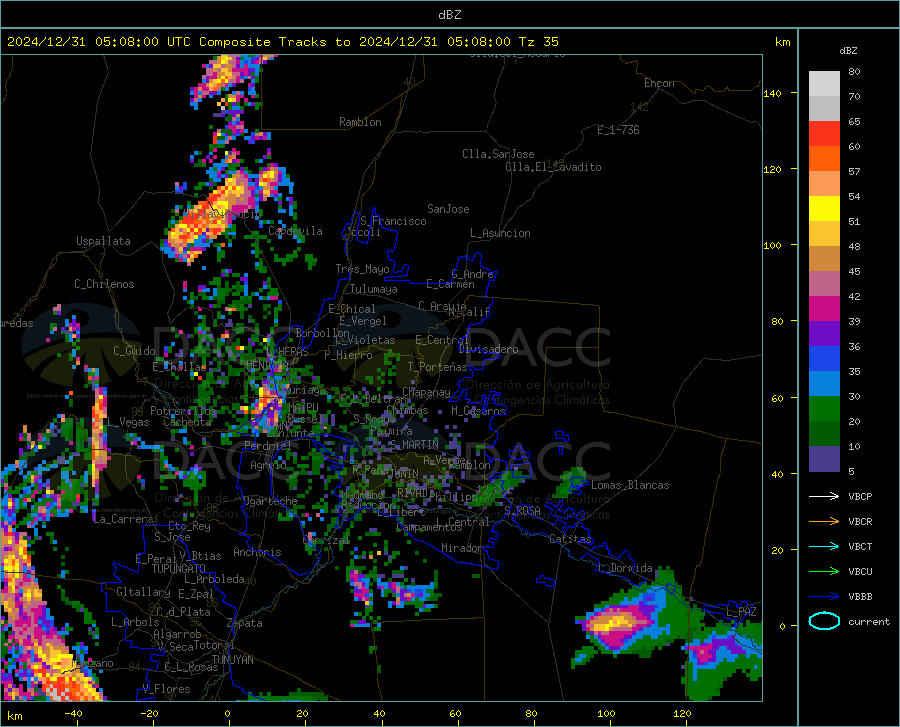The height and width of the screenshot is (727, 900).
Task: Click the 'Chapanay' map label
Action: [x=426, y=392]
